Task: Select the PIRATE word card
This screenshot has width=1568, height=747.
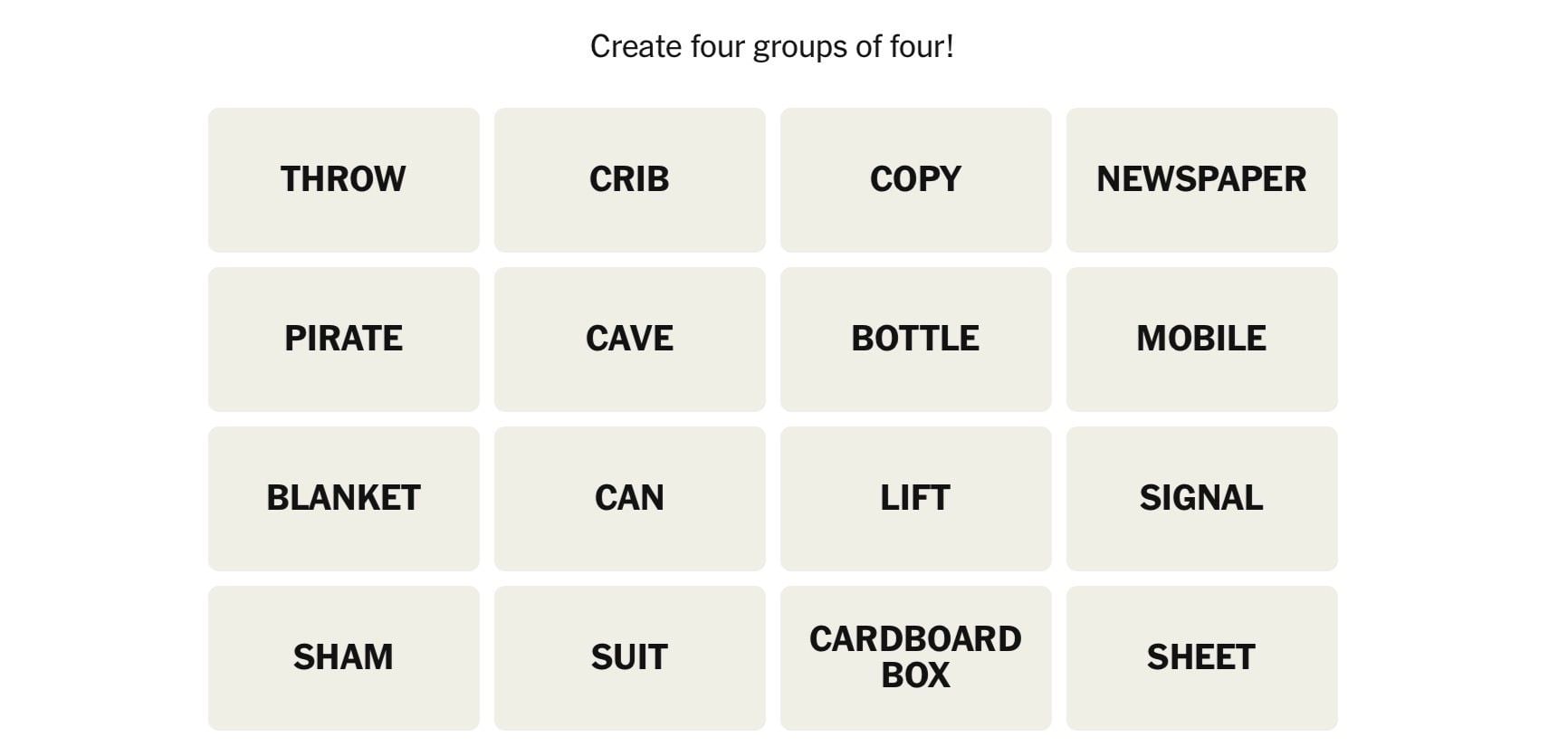Action: (343, 339)
